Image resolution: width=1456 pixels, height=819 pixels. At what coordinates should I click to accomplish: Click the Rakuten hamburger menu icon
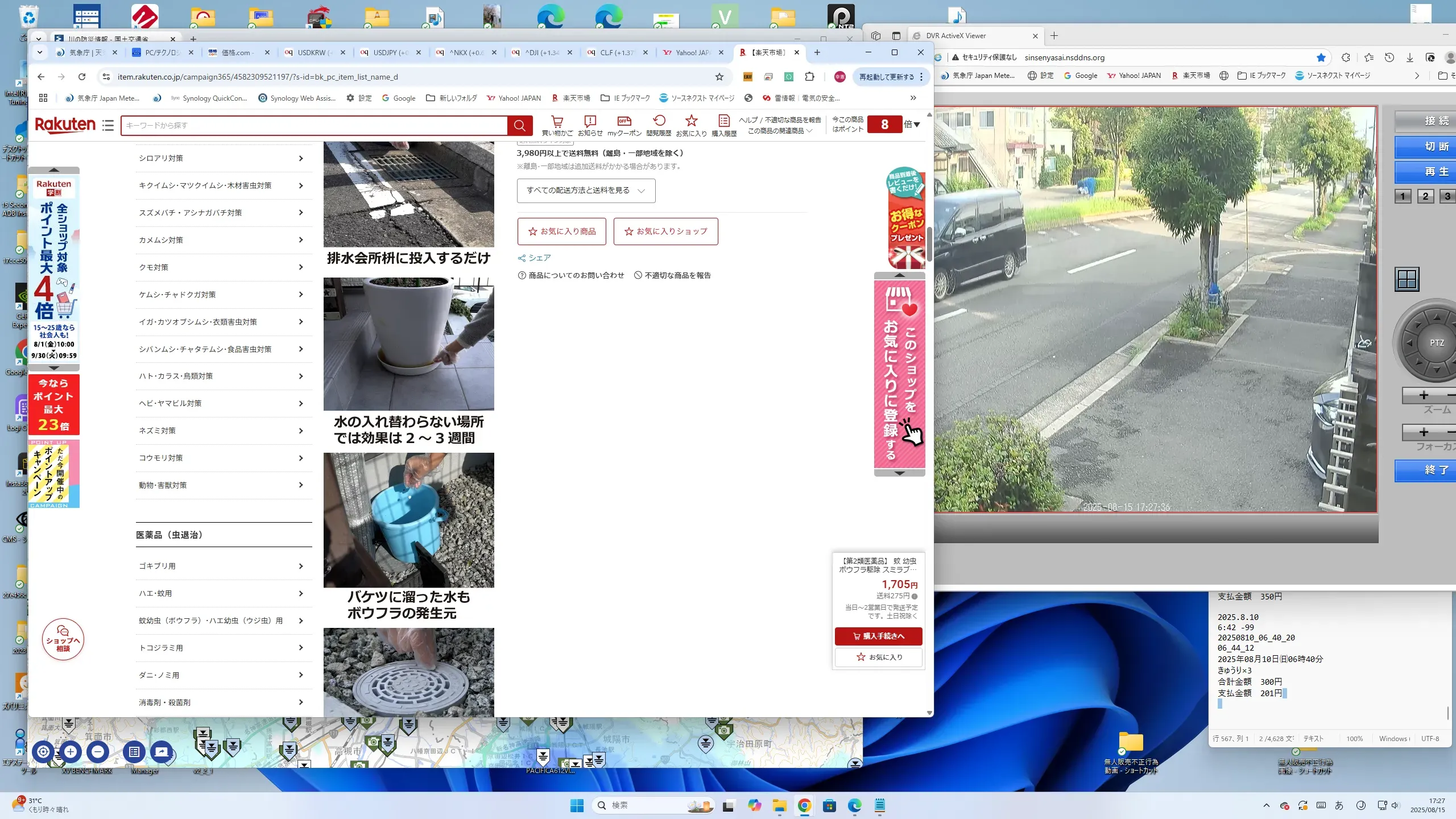tap(108, 125)
